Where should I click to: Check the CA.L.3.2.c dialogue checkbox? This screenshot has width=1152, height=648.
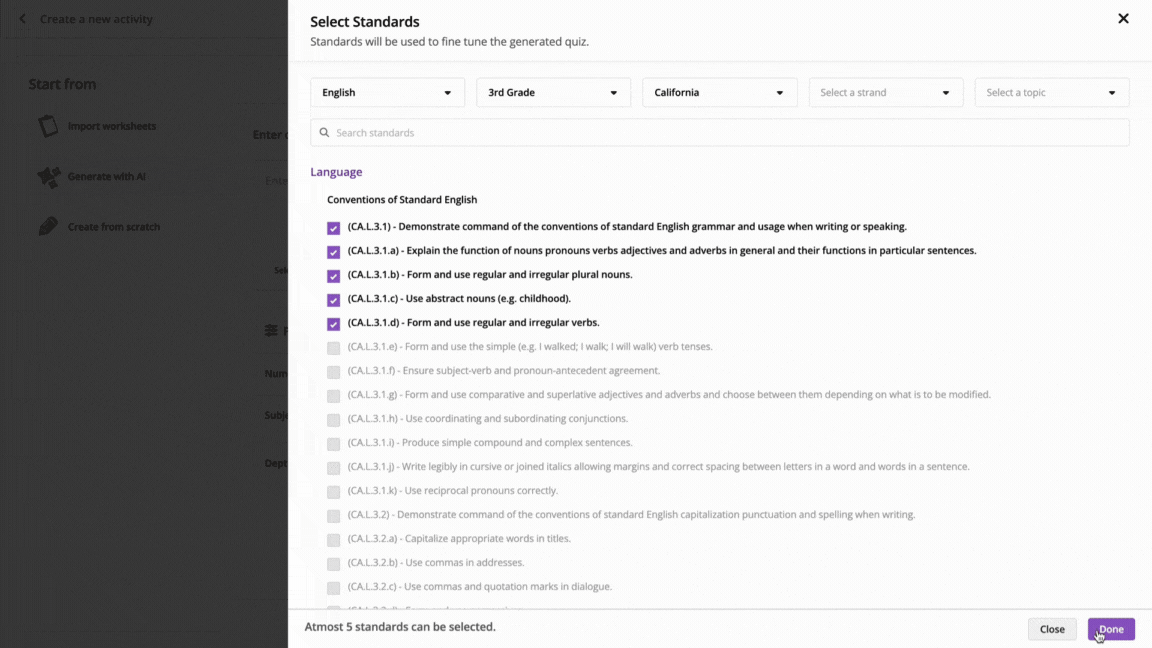click(x=334, y=588)
